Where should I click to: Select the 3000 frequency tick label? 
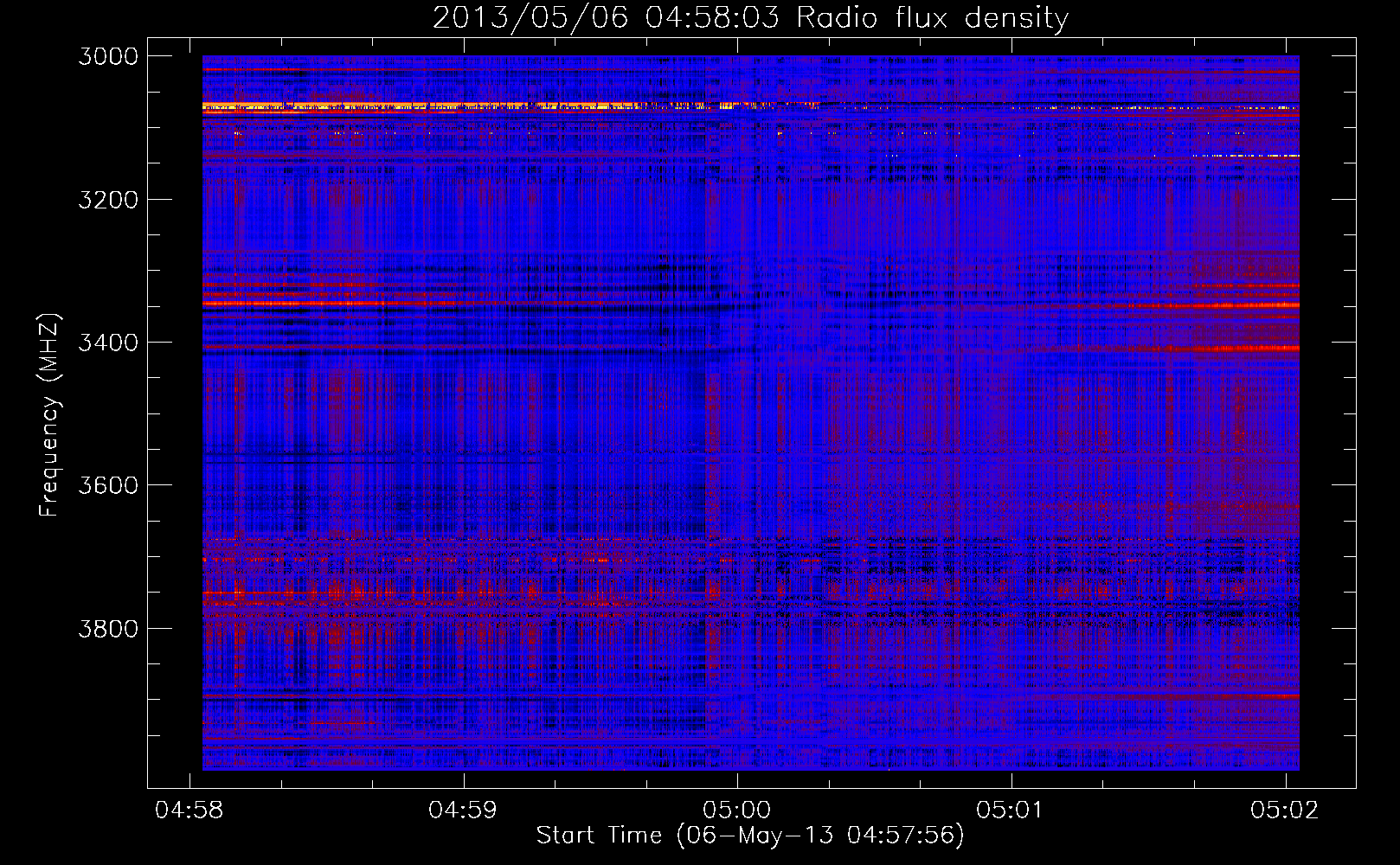[x=108, y=56]
